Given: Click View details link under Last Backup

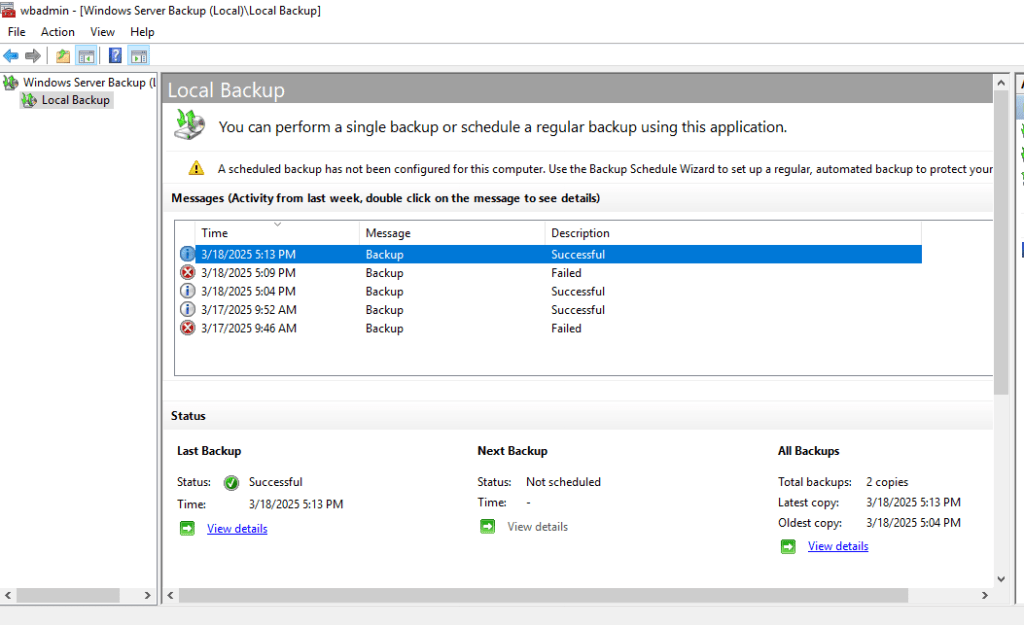Looking at the screenshot, I should pyautogui.click(x=237, y=529).
